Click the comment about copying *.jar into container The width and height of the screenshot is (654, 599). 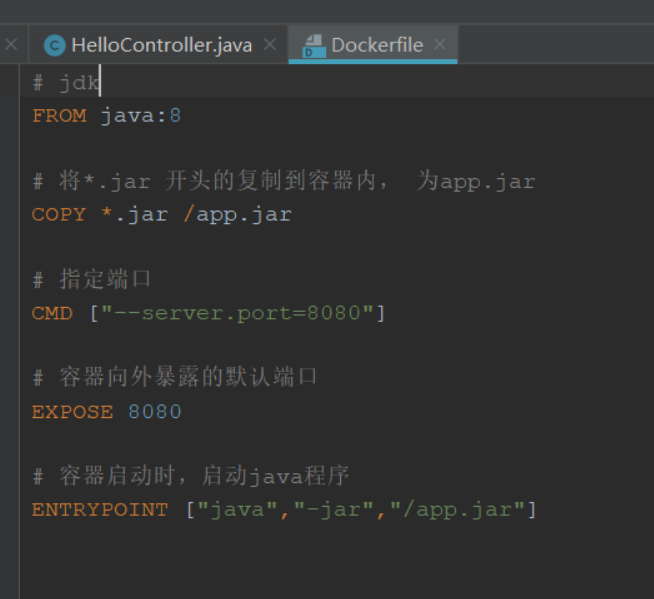tap(284, 181)
